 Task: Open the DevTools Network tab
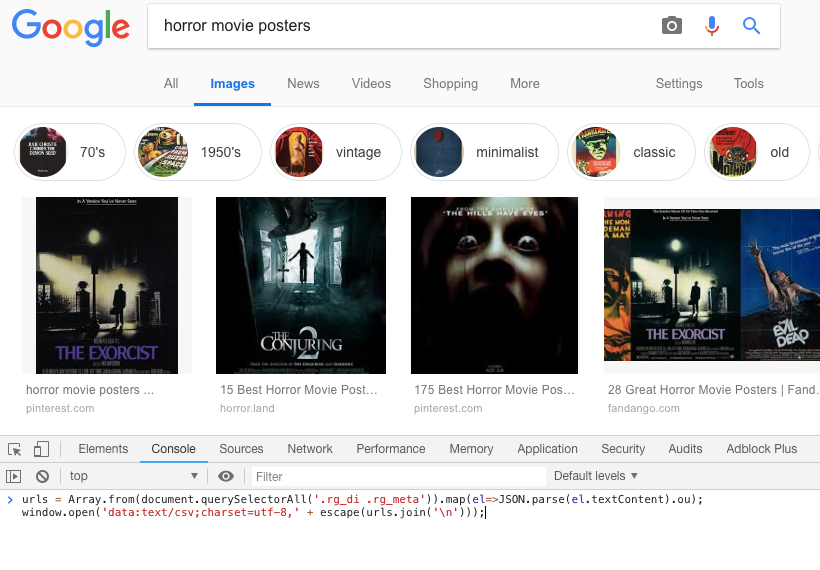[310, 449]
